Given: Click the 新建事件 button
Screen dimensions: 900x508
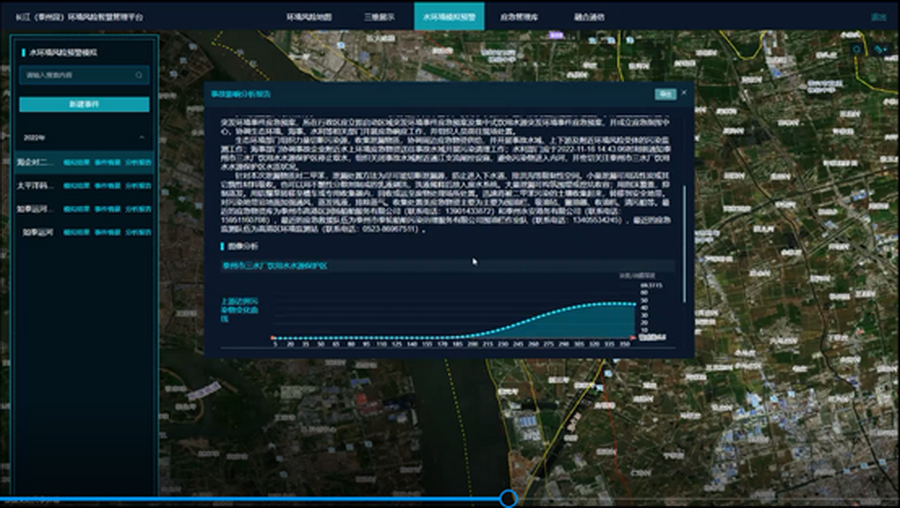Looking at the screenshot, I should point(84,104).
